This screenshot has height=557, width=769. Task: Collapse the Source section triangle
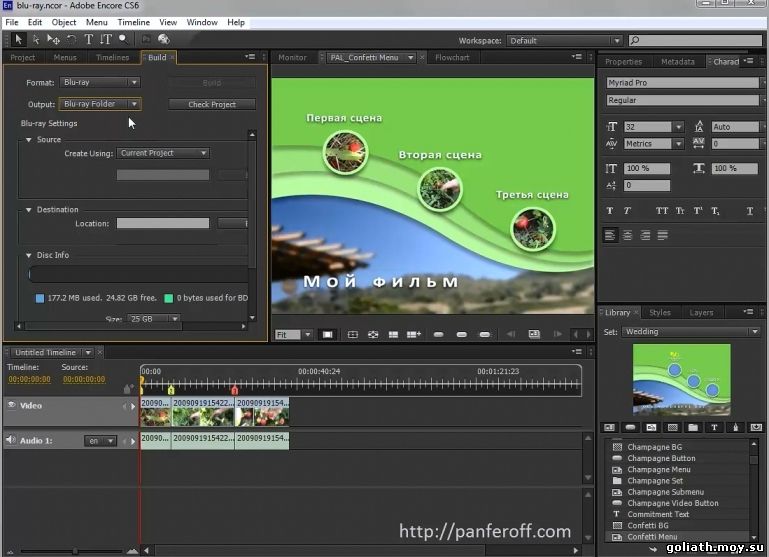pyautogui.click(x=29, y=140)
